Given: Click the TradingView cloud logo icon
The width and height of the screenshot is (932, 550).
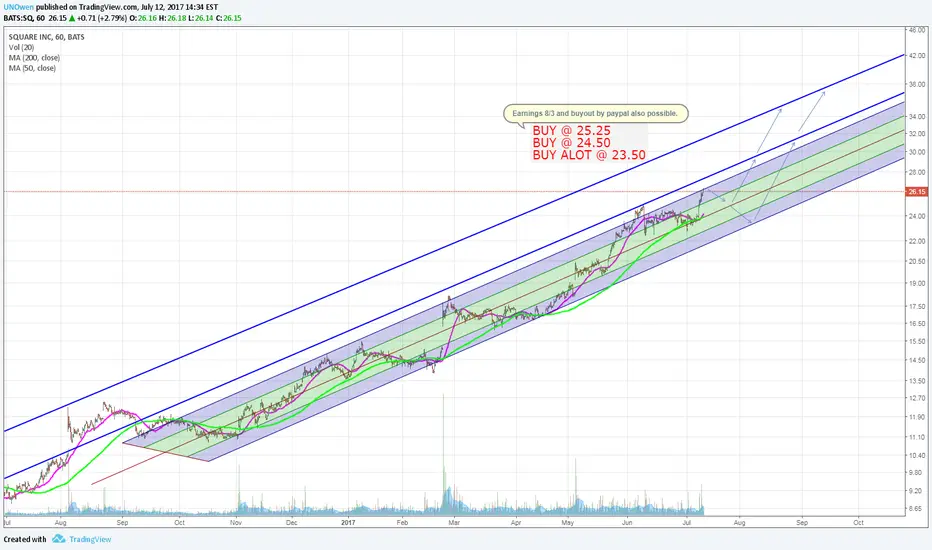Looking at the screenshot, I should coord(58,539).
